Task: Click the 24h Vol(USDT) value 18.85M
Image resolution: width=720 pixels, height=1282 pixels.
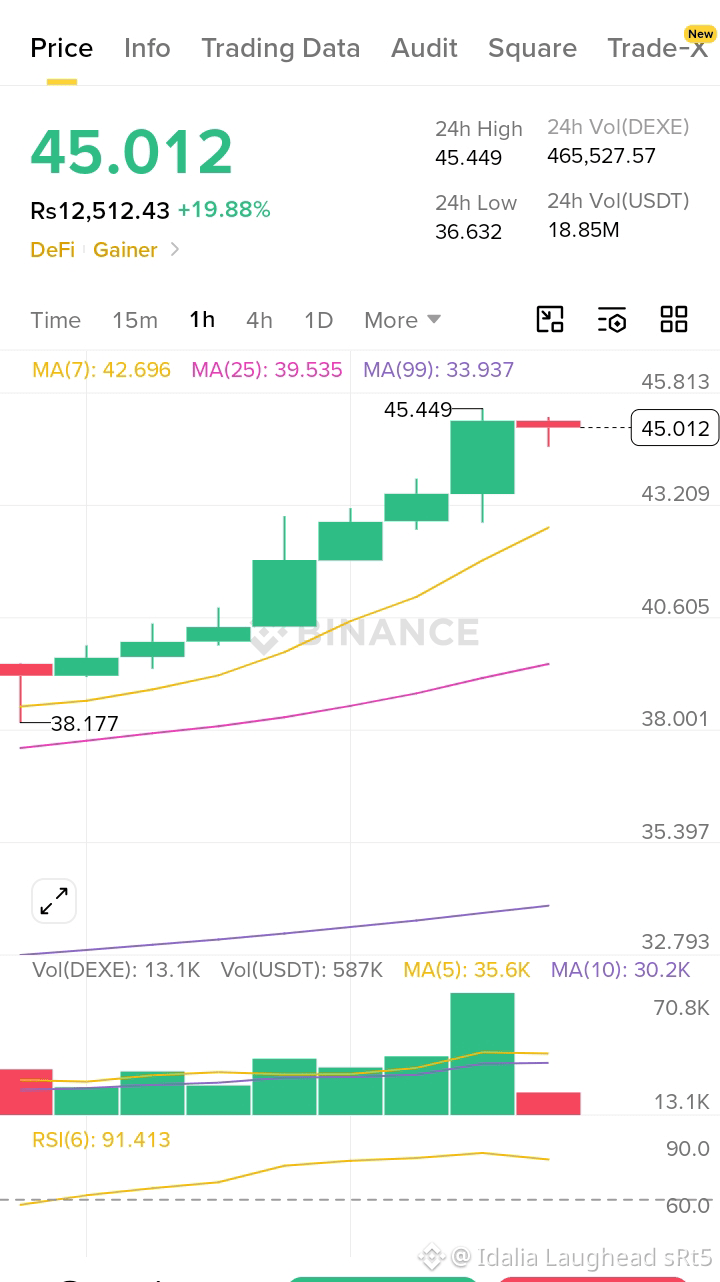Action: 583,230
